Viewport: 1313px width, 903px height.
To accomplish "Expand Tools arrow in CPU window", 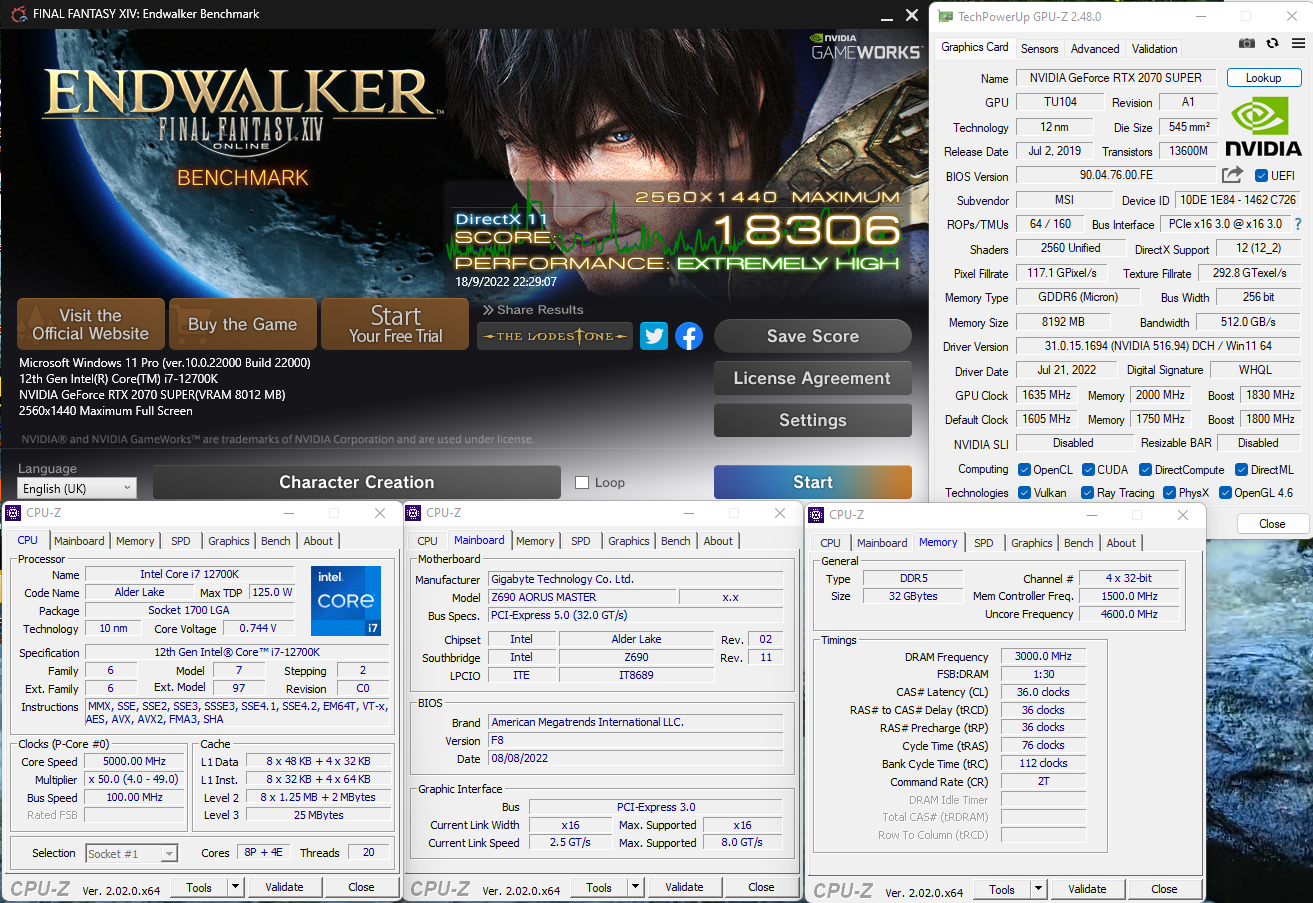I will pos(235,887).
